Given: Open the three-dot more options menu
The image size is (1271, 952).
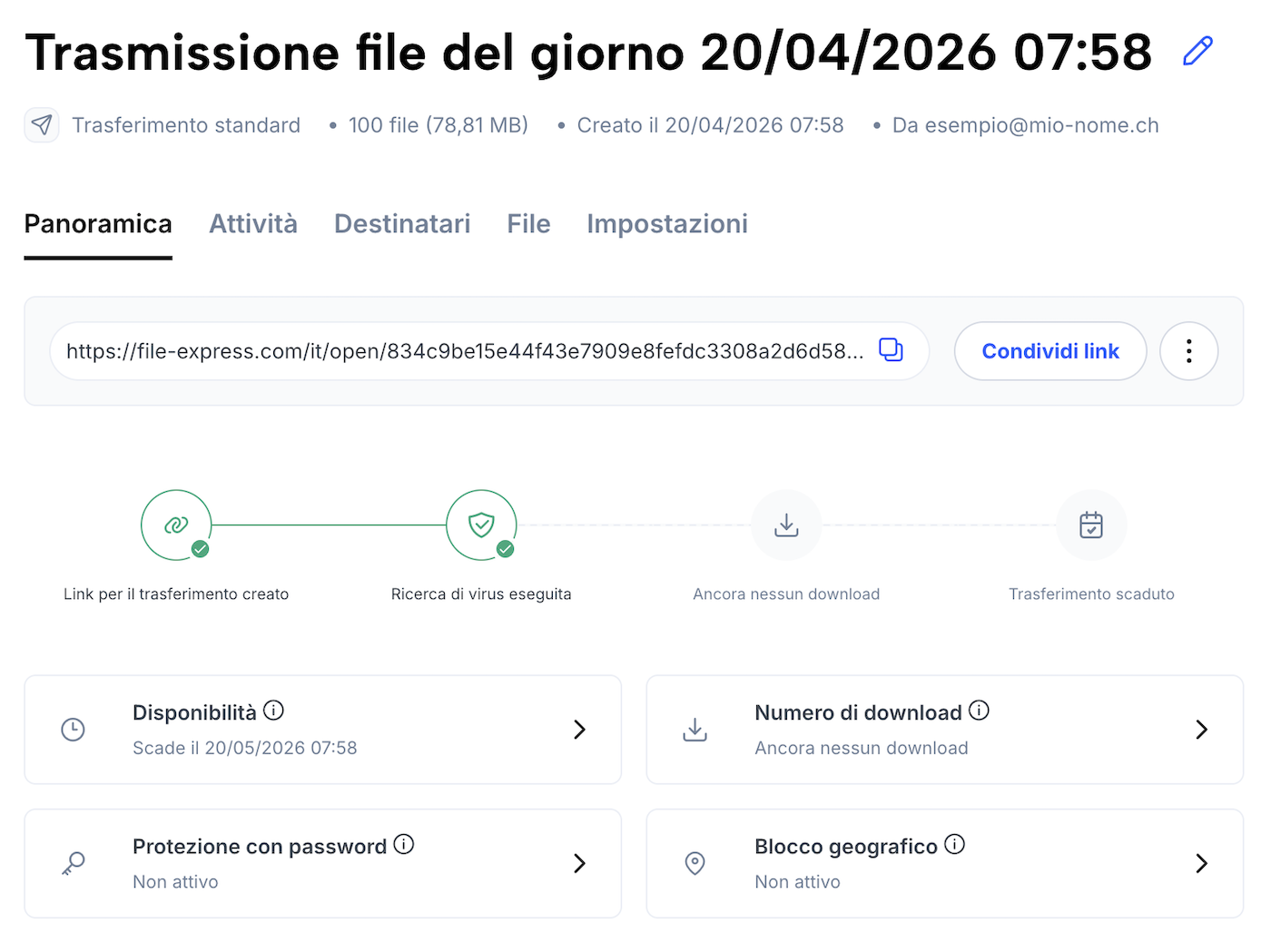Looking at the screenshot, I should (1188, 351).
